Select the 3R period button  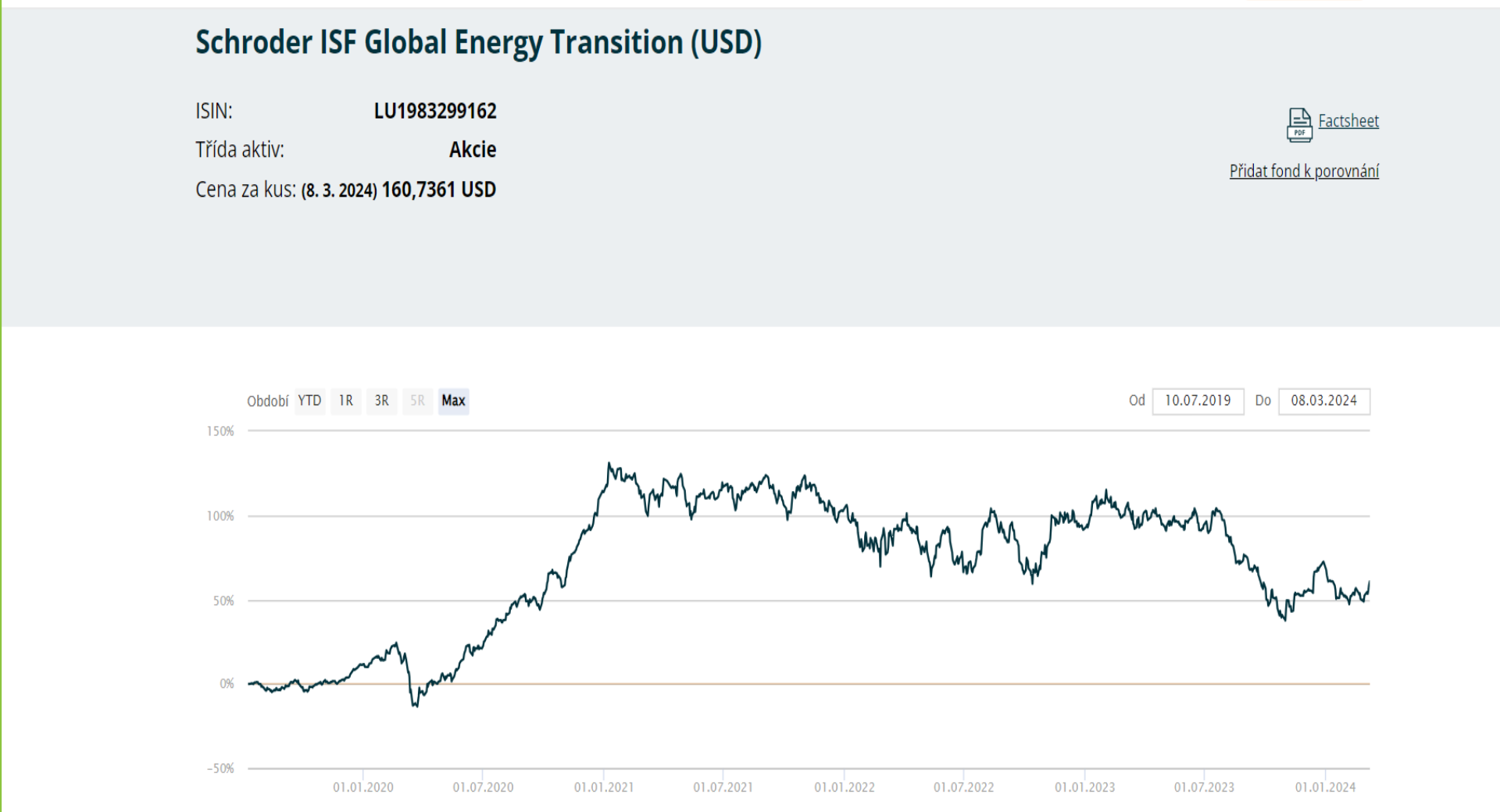[x=381, y=401]
